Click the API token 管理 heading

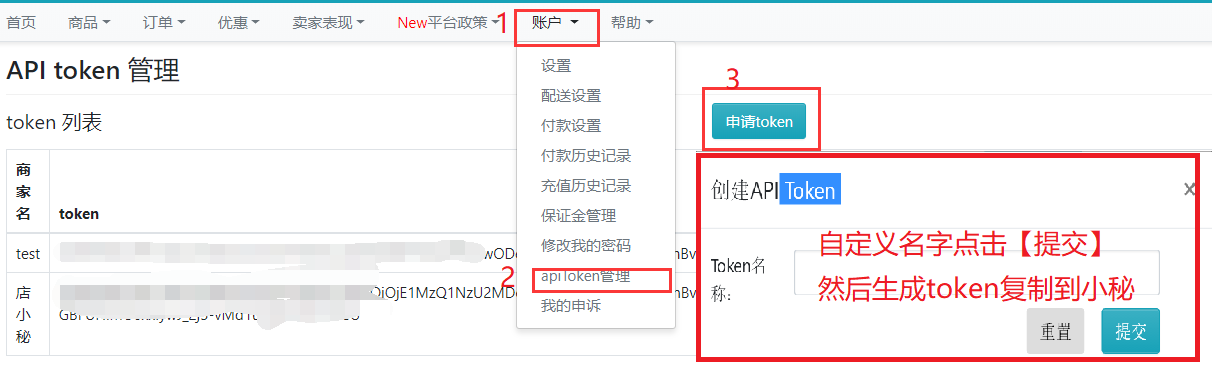click(x=93, y=70)
